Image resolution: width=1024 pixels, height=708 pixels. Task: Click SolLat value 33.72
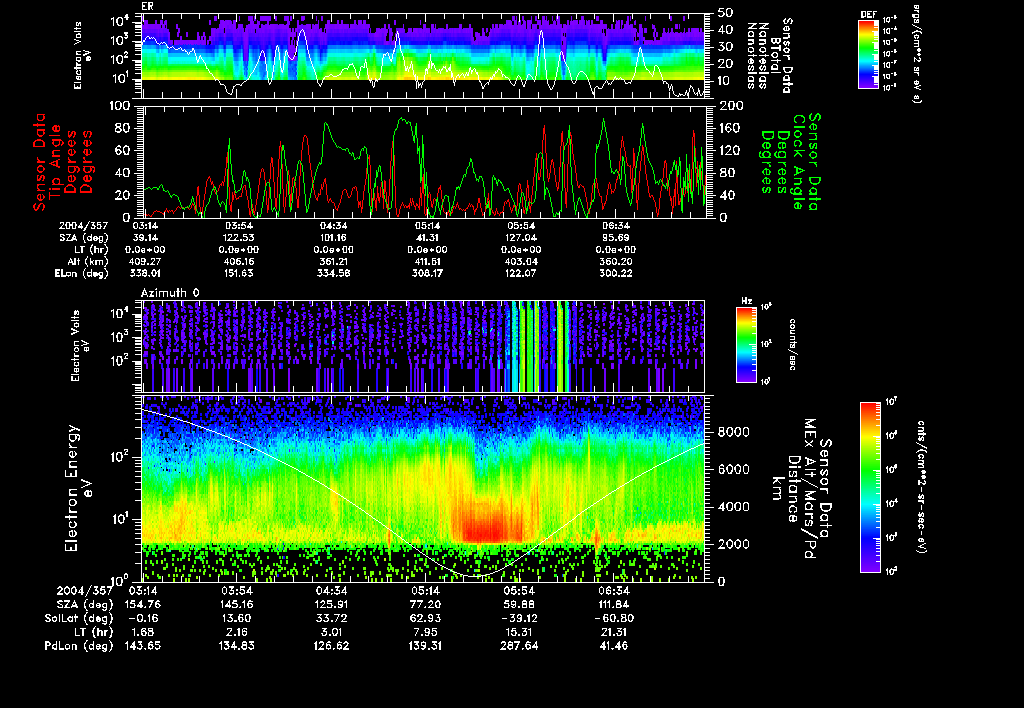(x=330, y=618)
